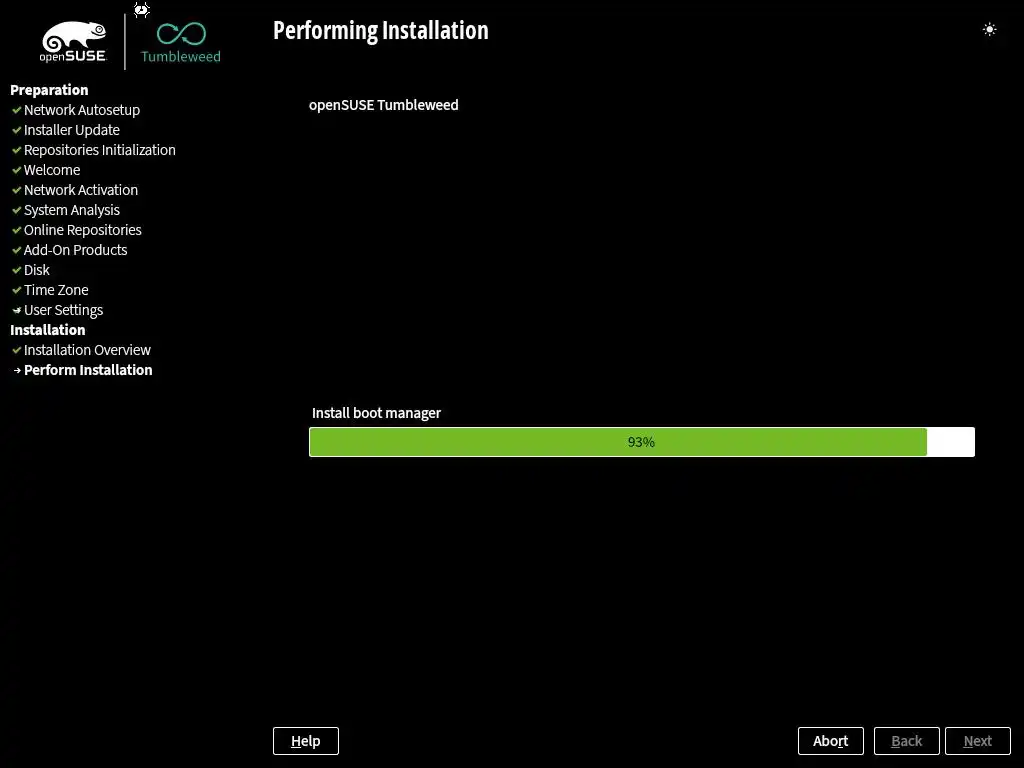1024x768 pixels.
Task: Abort the installation
Action: (831, 741)
